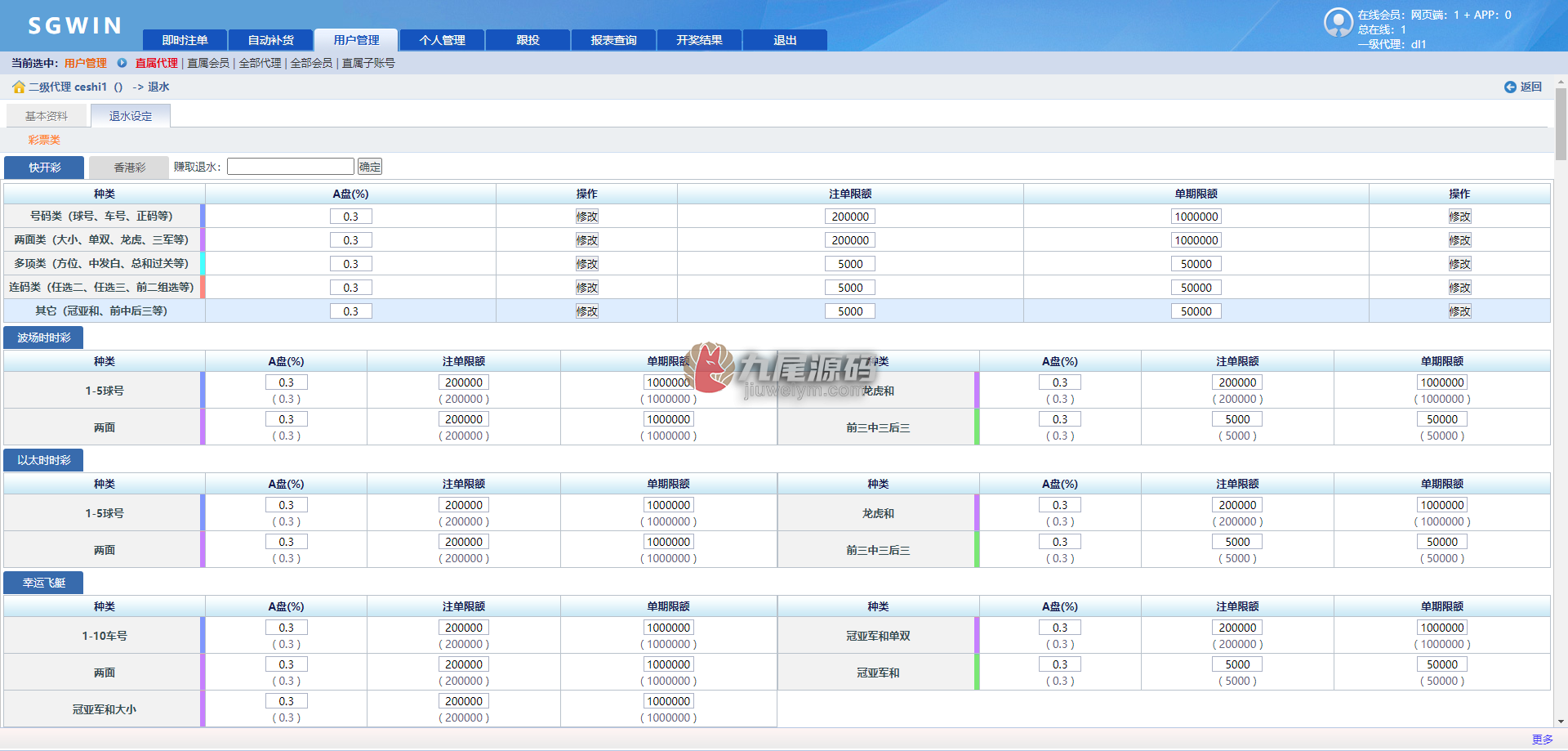This screenshot has width=1568, height=751.
Task: Click 修改 button for 号码类 A盘 row
Action: click(x=587, y=217)
